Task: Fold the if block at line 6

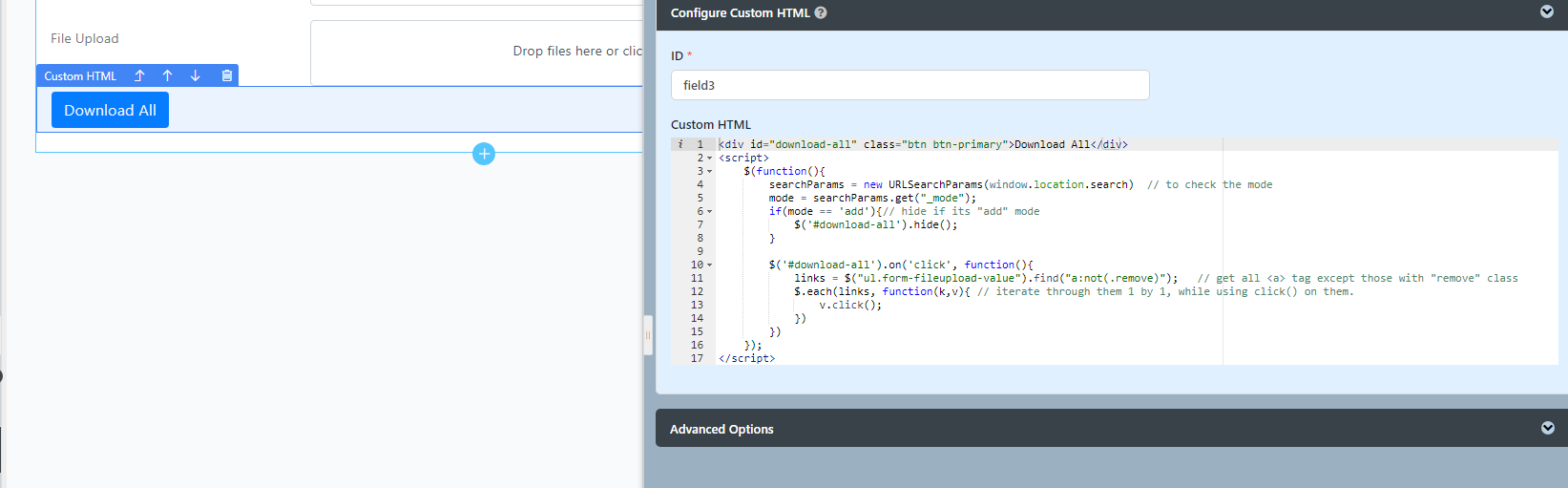Action: [x=709, y=212]
